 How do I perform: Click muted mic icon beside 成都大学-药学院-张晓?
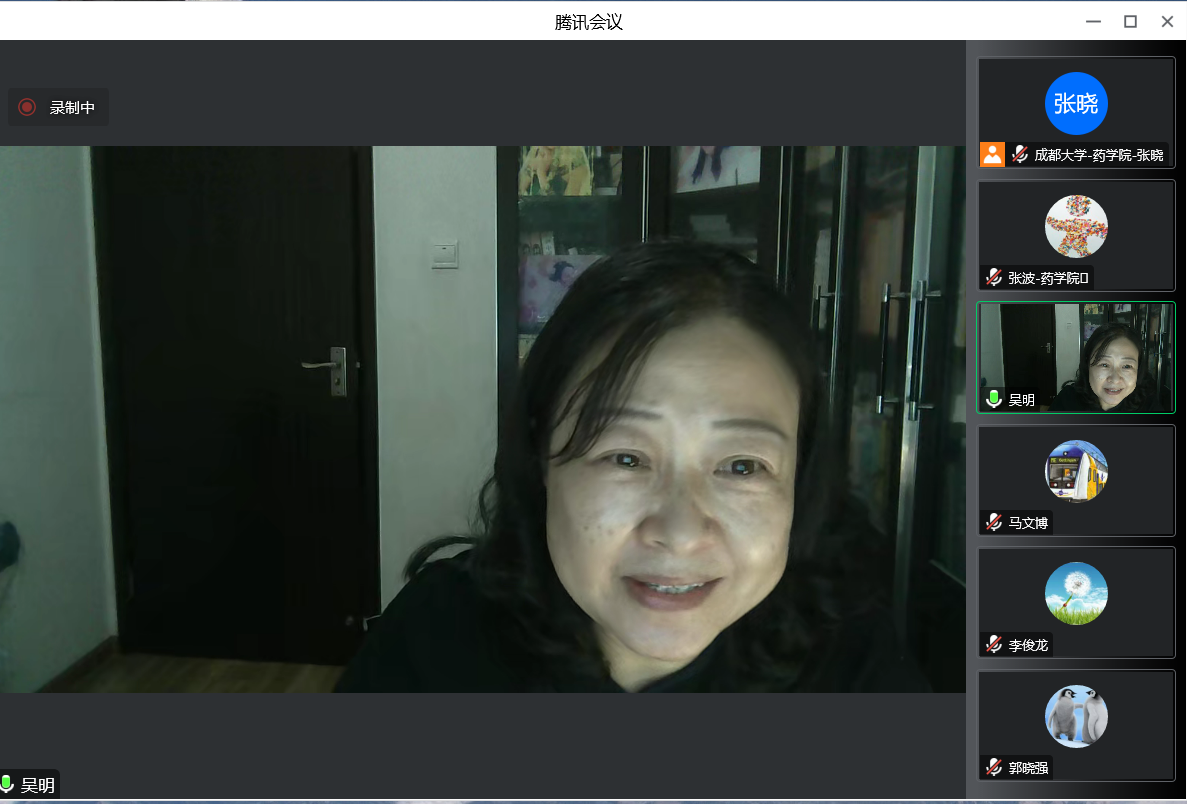point(1020,155)
